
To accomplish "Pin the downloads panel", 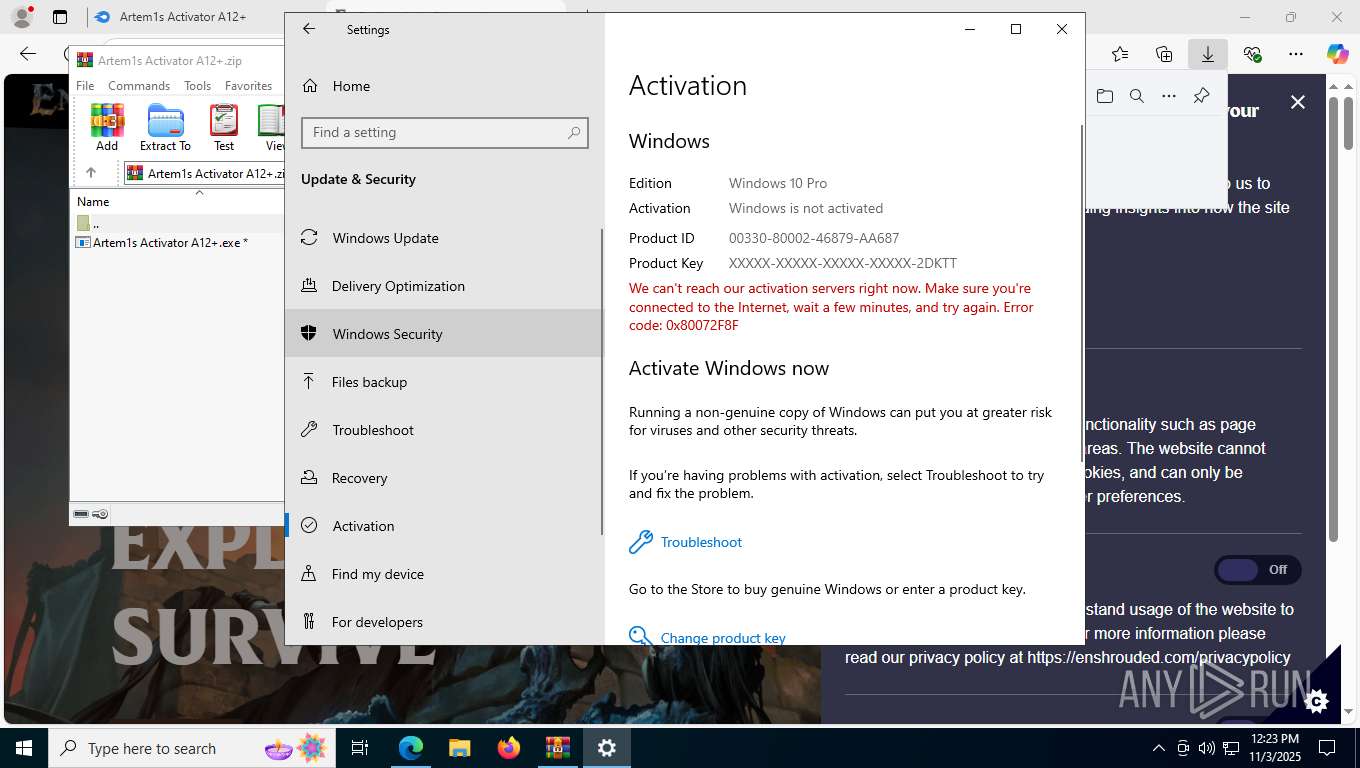I will 1202,96.
